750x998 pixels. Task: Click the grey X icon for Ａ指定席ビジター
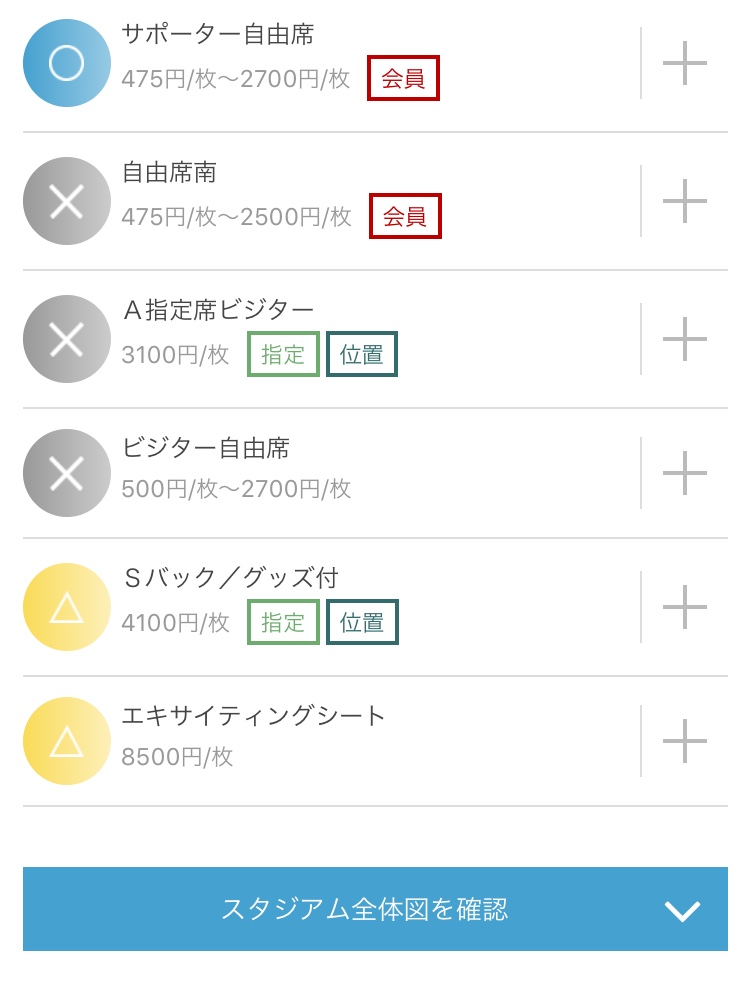click(66, 340)
